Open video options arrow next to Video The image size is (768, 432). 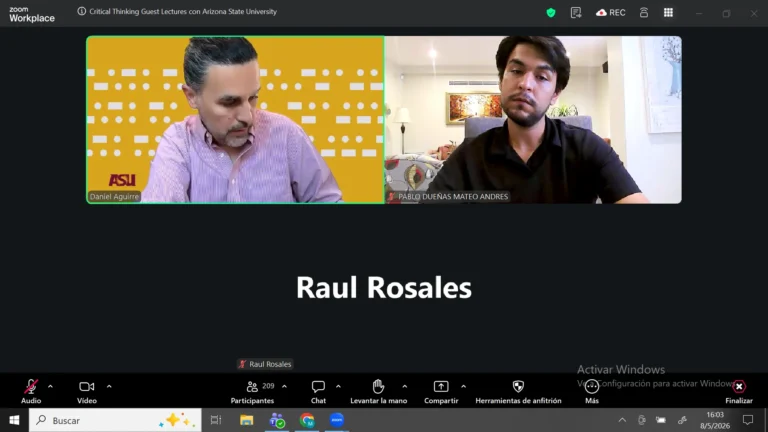[109, 386]
